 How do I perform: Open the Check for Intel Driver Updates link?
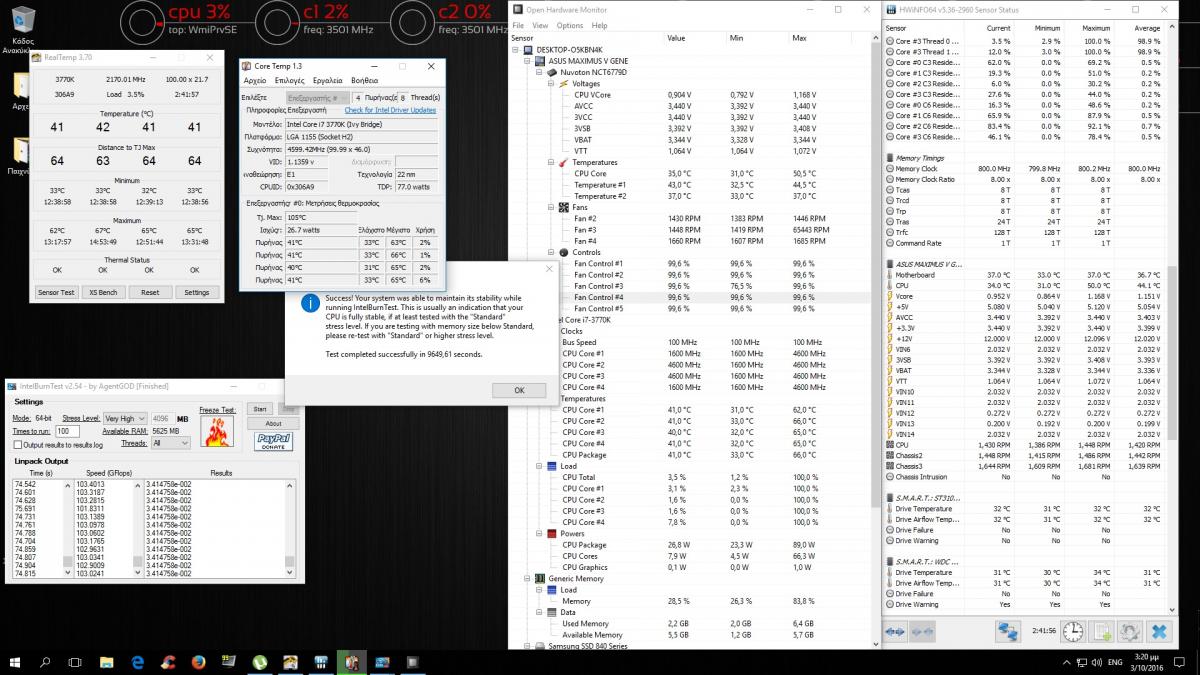391,110
